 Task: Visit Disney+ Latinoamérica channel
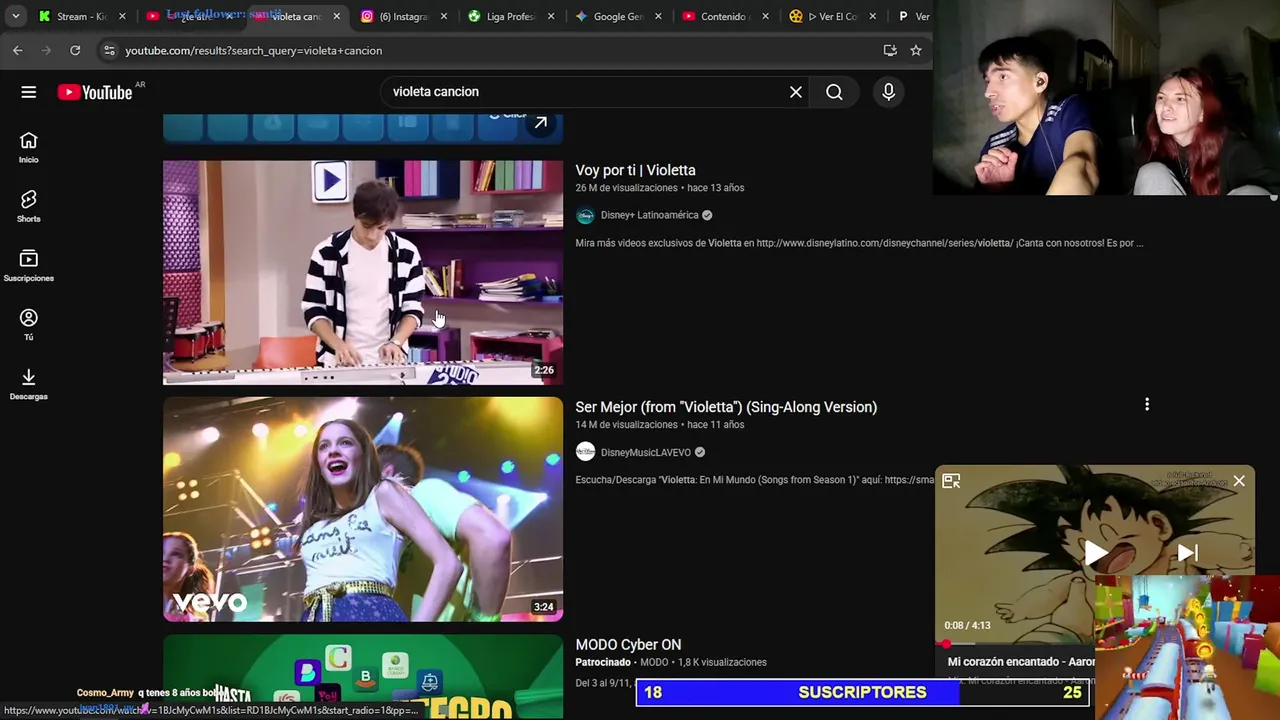649,215
